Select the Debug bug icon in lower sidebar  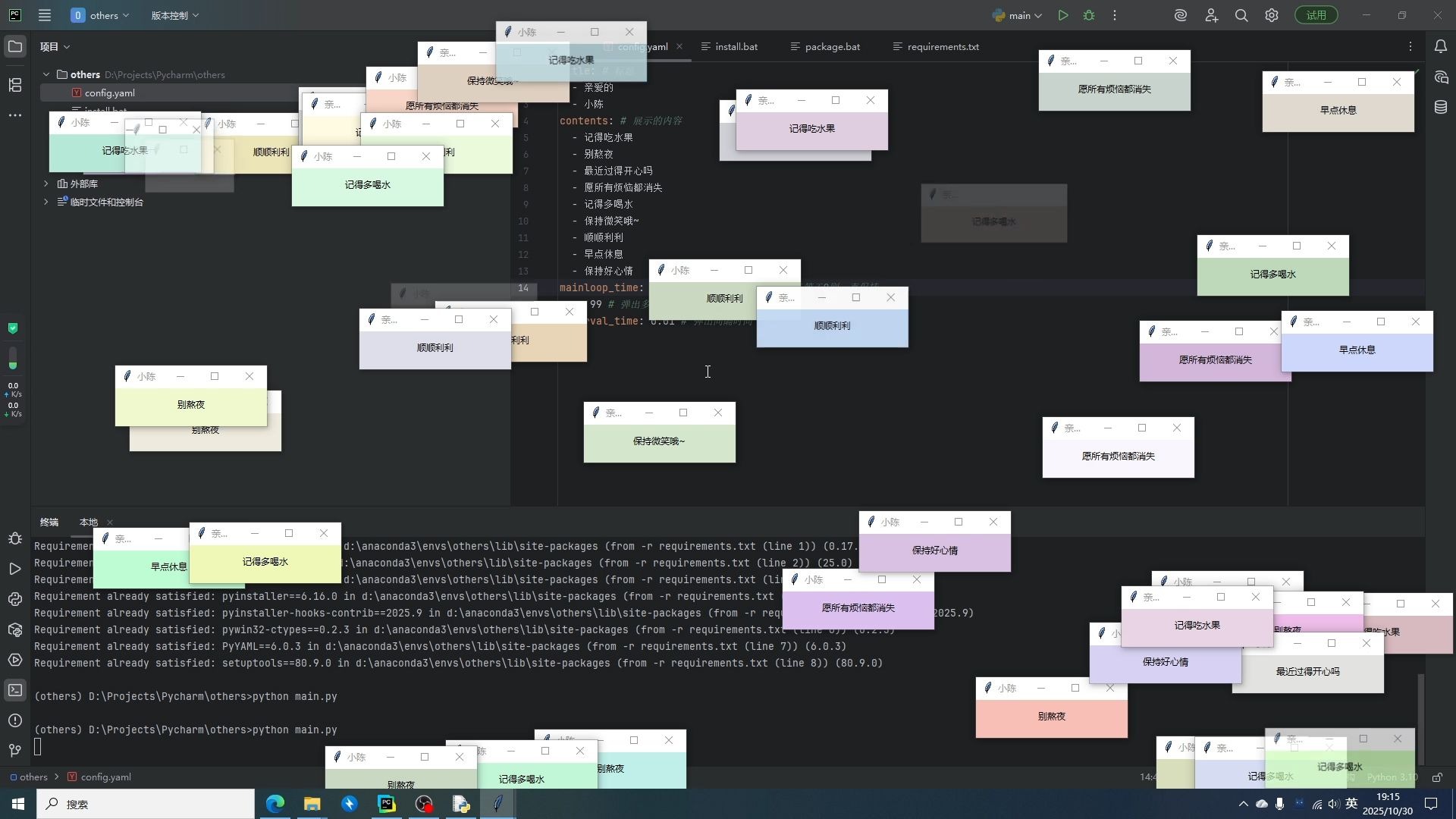pyautogui.click(x=15, y=538)
